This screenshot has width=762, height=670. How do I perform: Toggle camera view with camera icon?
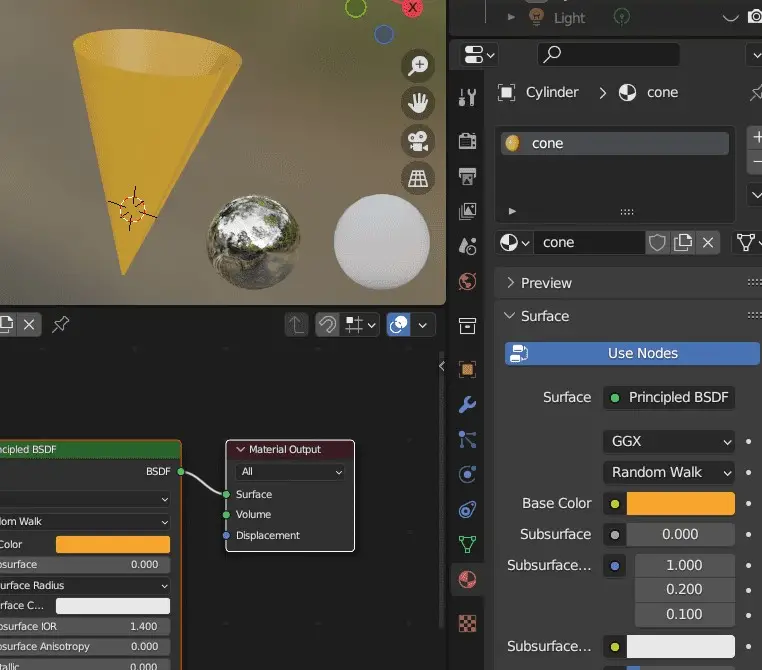click(418, 141)
